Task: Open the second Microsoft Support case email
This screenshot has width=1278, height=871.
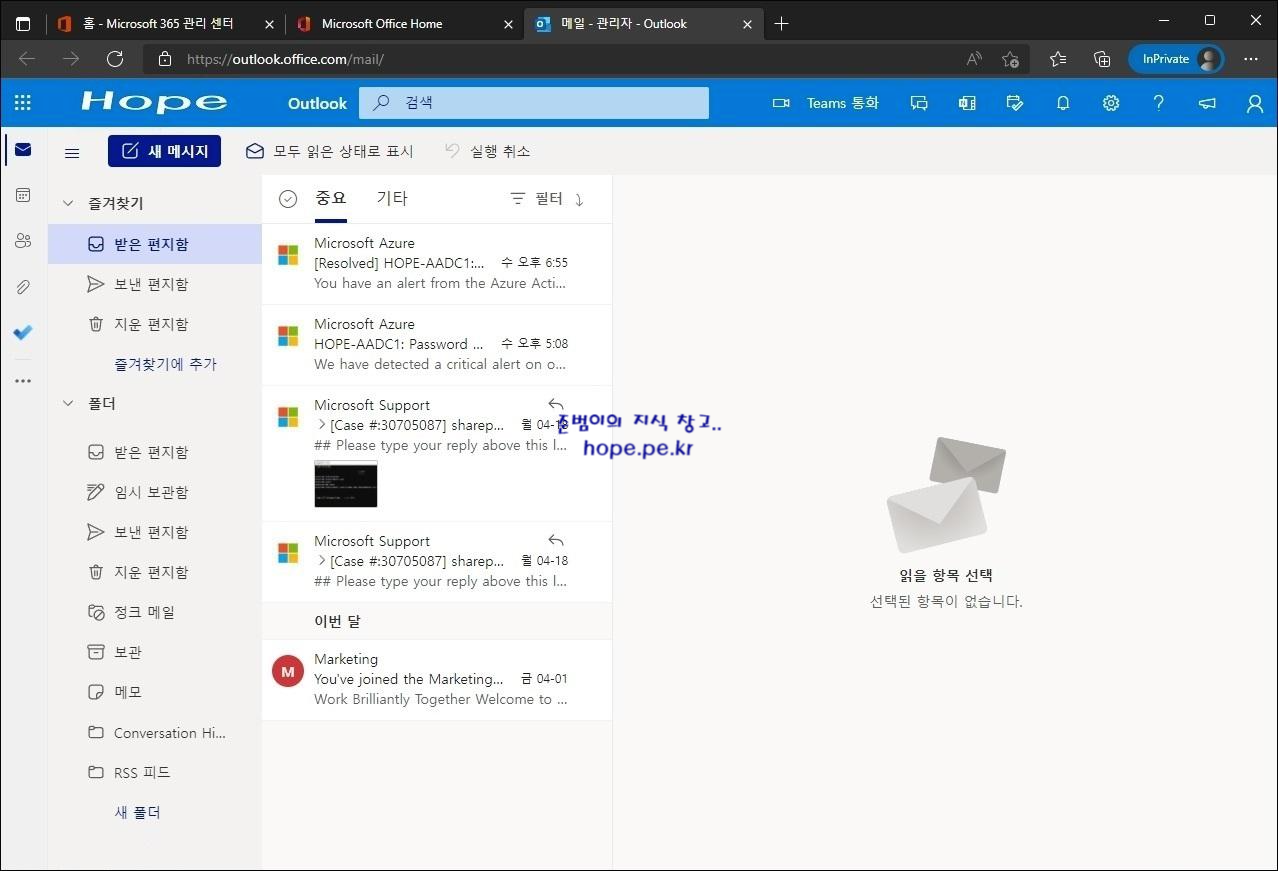Action: (437, 562)
